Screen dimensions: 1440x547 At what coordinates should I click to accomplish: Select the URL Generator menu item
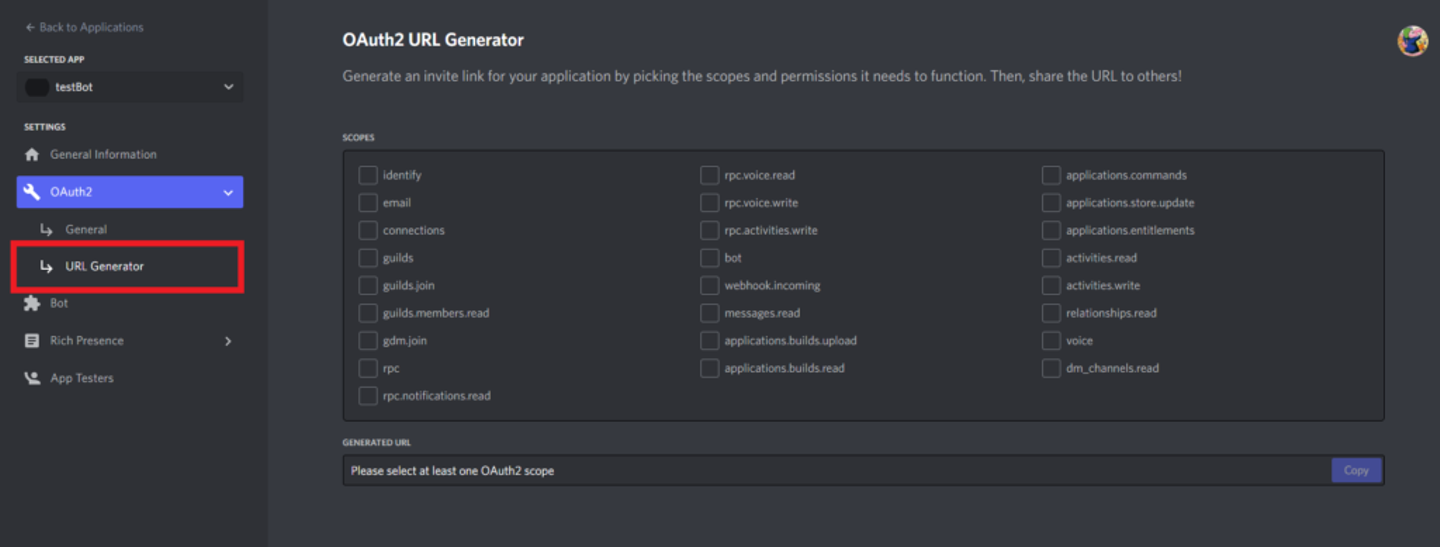coord(105,266)
